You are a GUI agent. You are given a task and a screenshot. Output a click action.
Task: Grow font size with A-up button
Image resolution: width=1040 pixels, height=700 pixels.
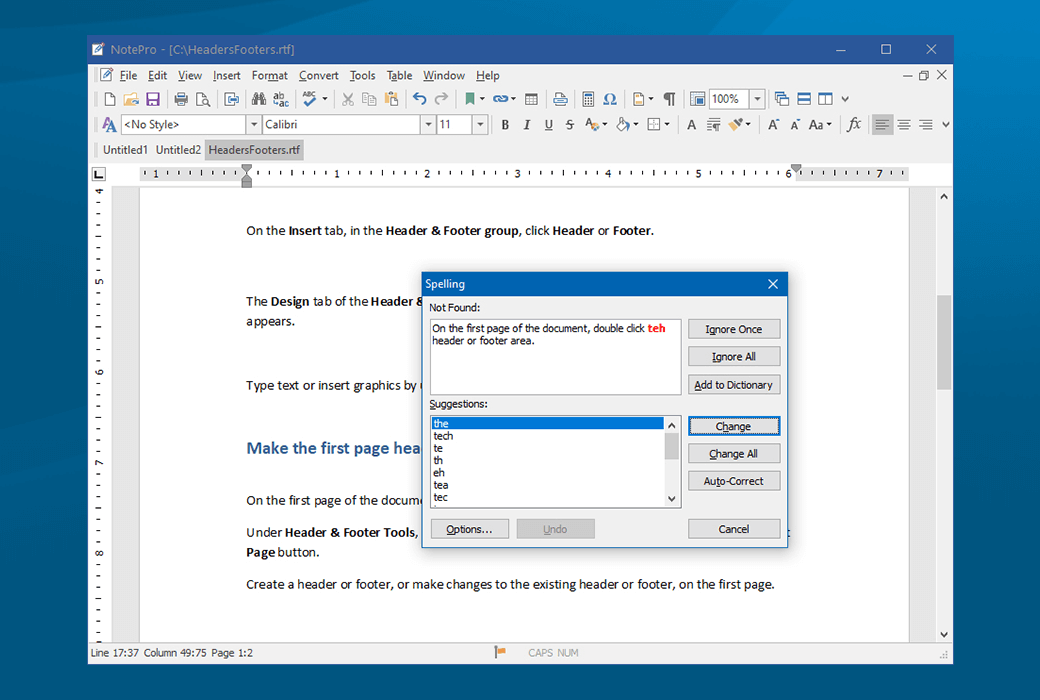(773, 125)
